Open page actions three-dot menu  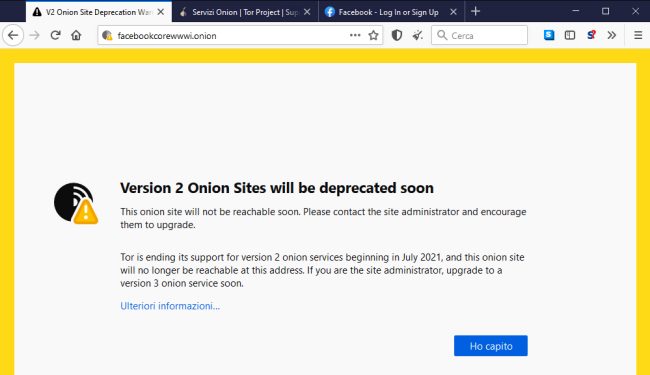click(x=355, y=35)
